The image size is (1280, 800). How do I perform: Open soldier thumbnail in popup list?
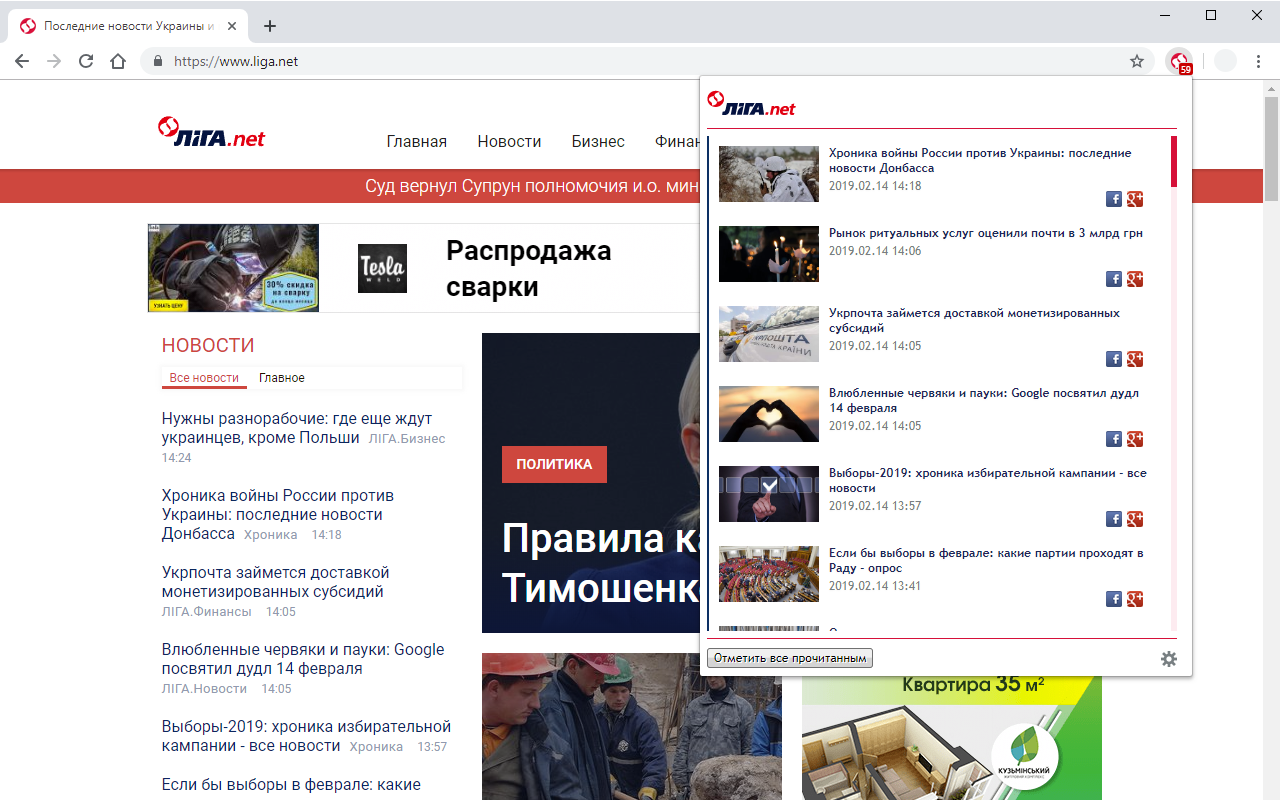tap(769, 174)
